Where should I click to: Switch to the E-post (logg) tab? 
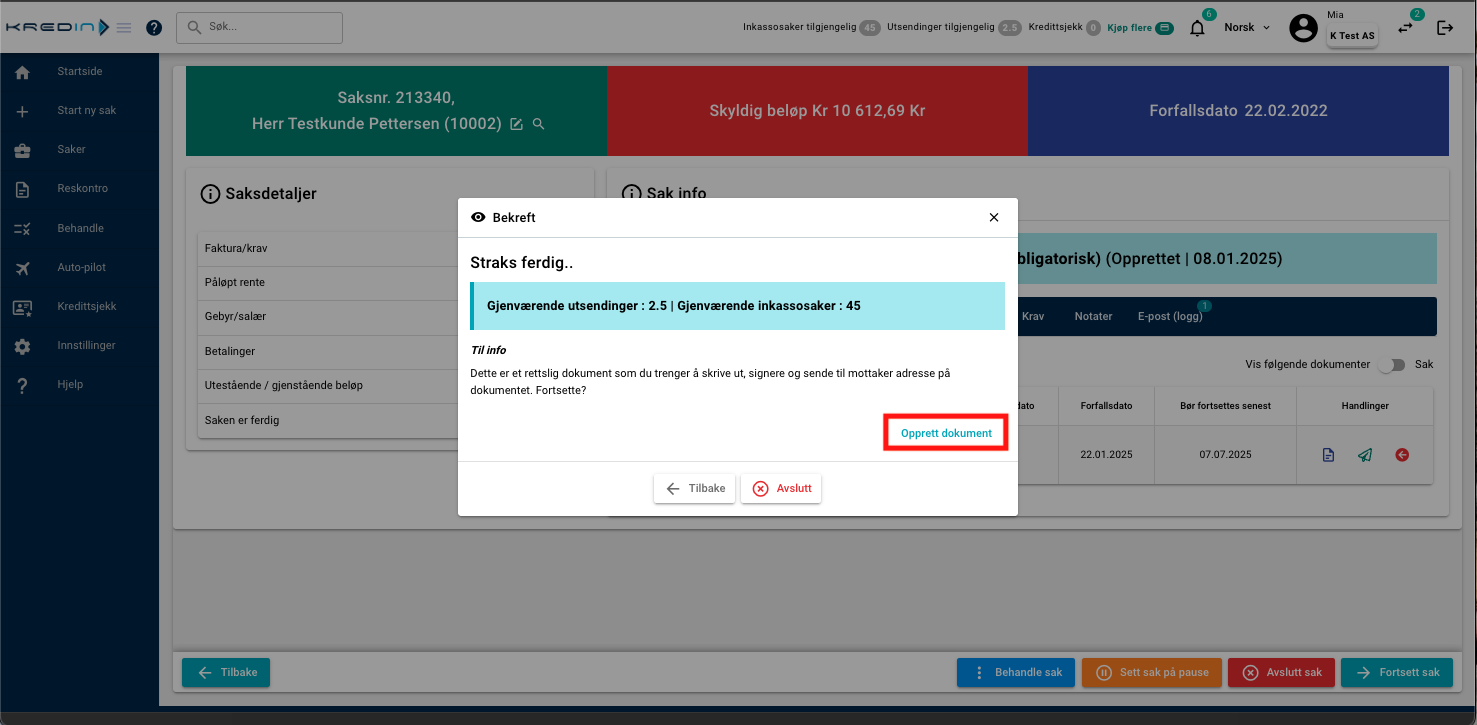coord(1170,316)
